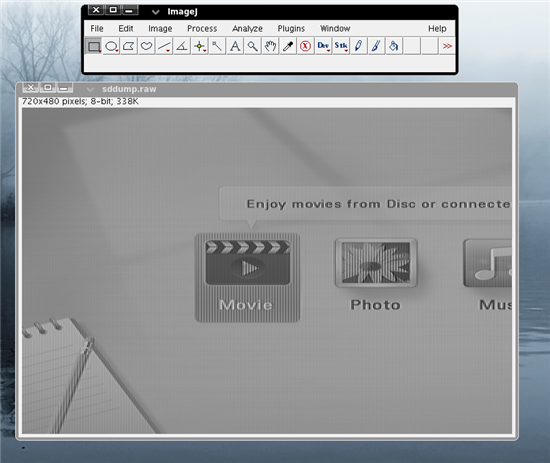The height and width of the screenshot is (463, 550).
Task: Pick the Color picker eyedropper tool
Action: coord(288,46)
